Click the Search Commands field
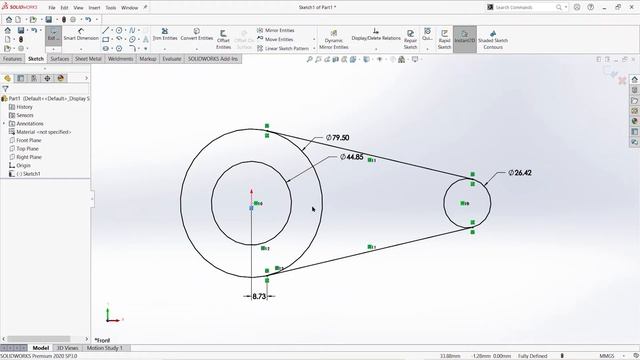This screenshot has height=360, width=640. (x=524, y=7)
